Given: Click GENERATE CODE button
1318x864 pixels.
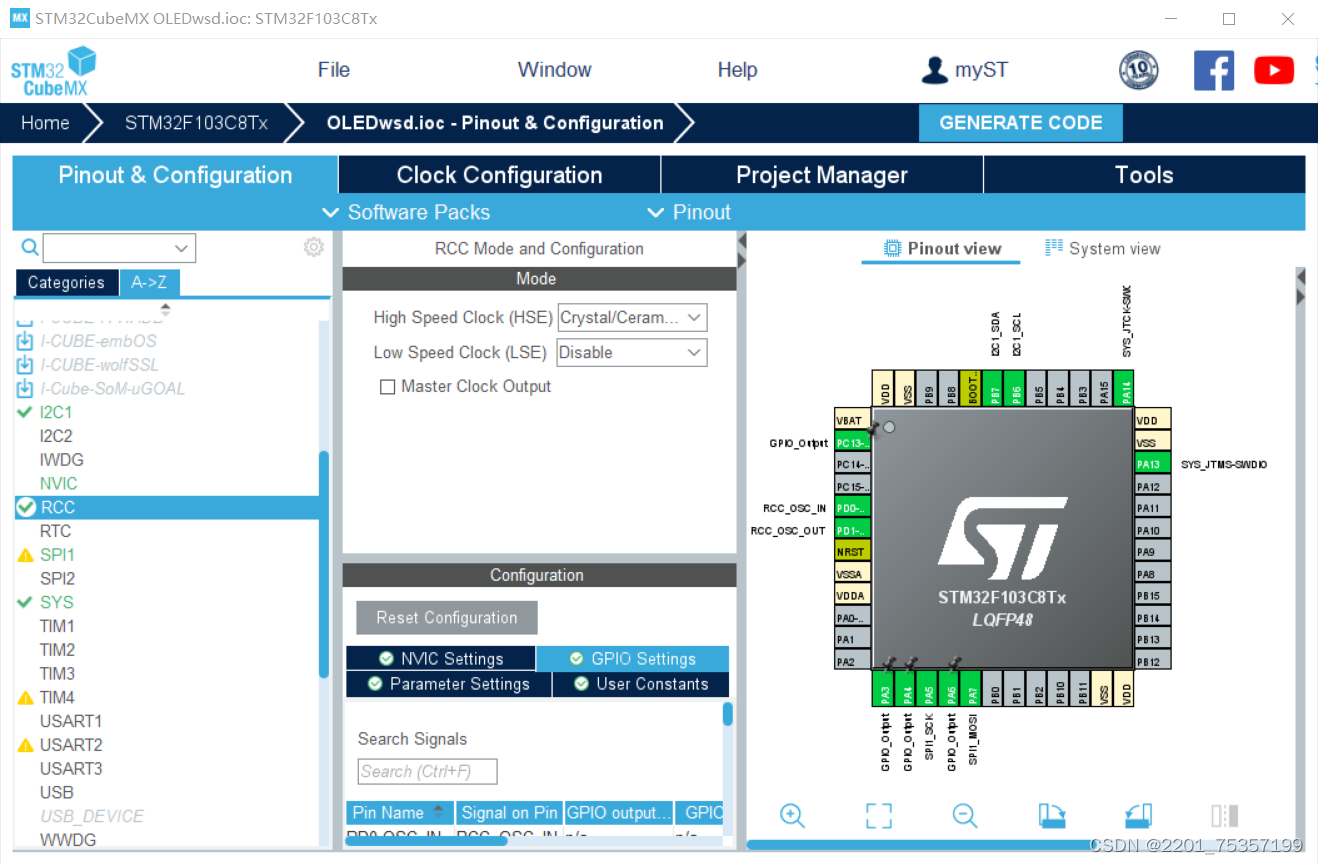Looking at the screenshot, I should click(1021, 123).
